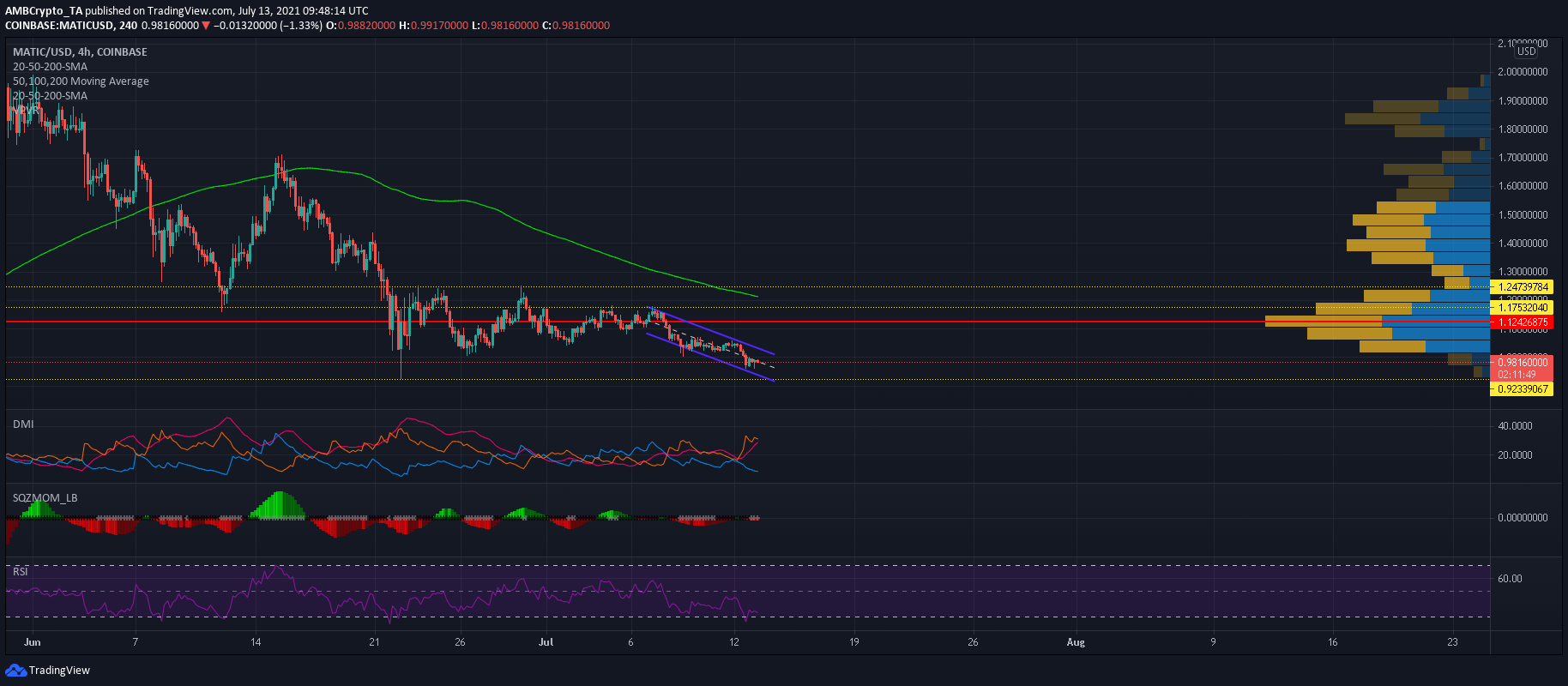
Task: Click the 0.98160000 current price label
Action: 1523,363
